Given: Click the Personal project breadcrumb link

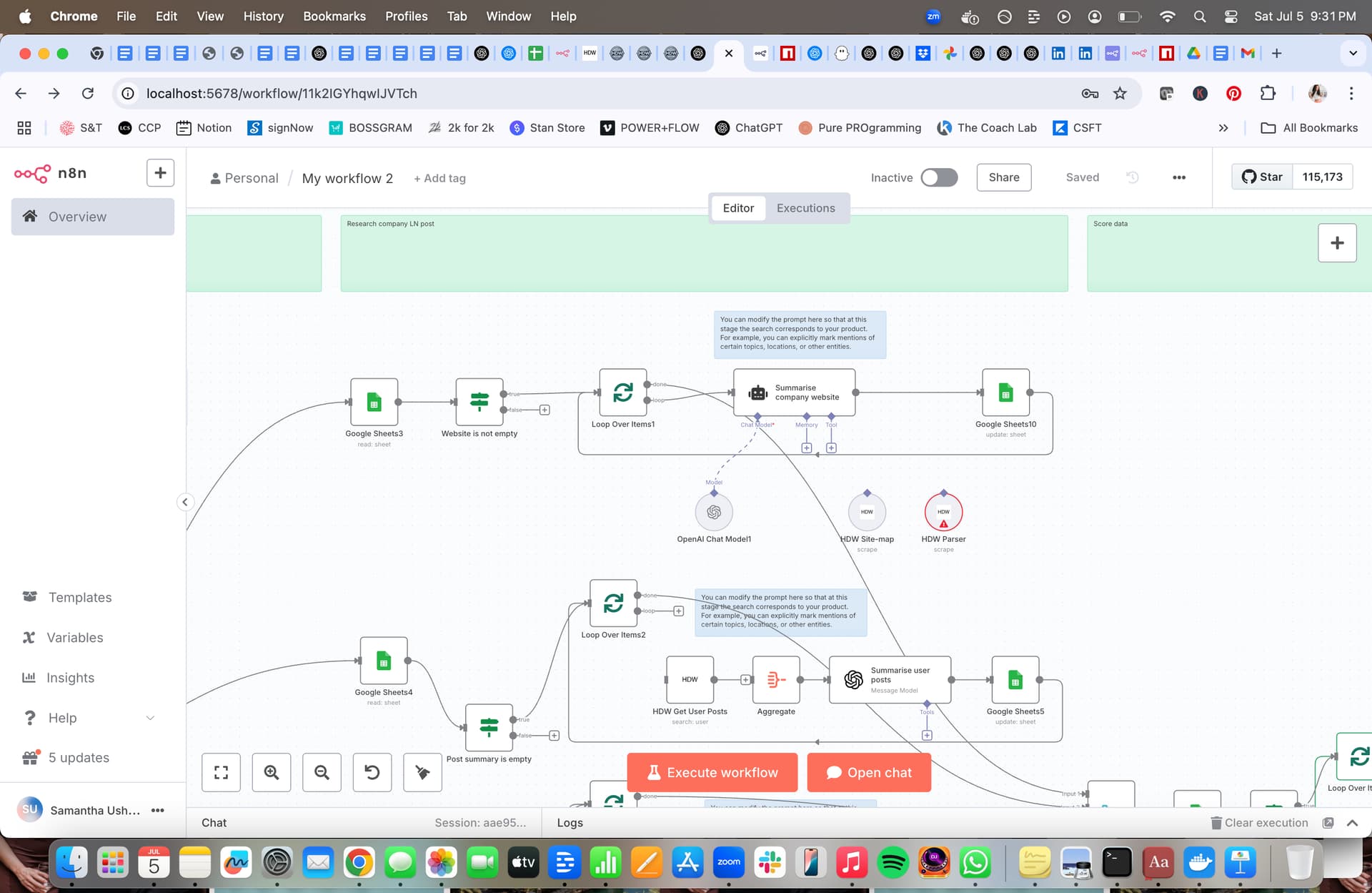Looking at the screenshot, I should click(244, 178).
